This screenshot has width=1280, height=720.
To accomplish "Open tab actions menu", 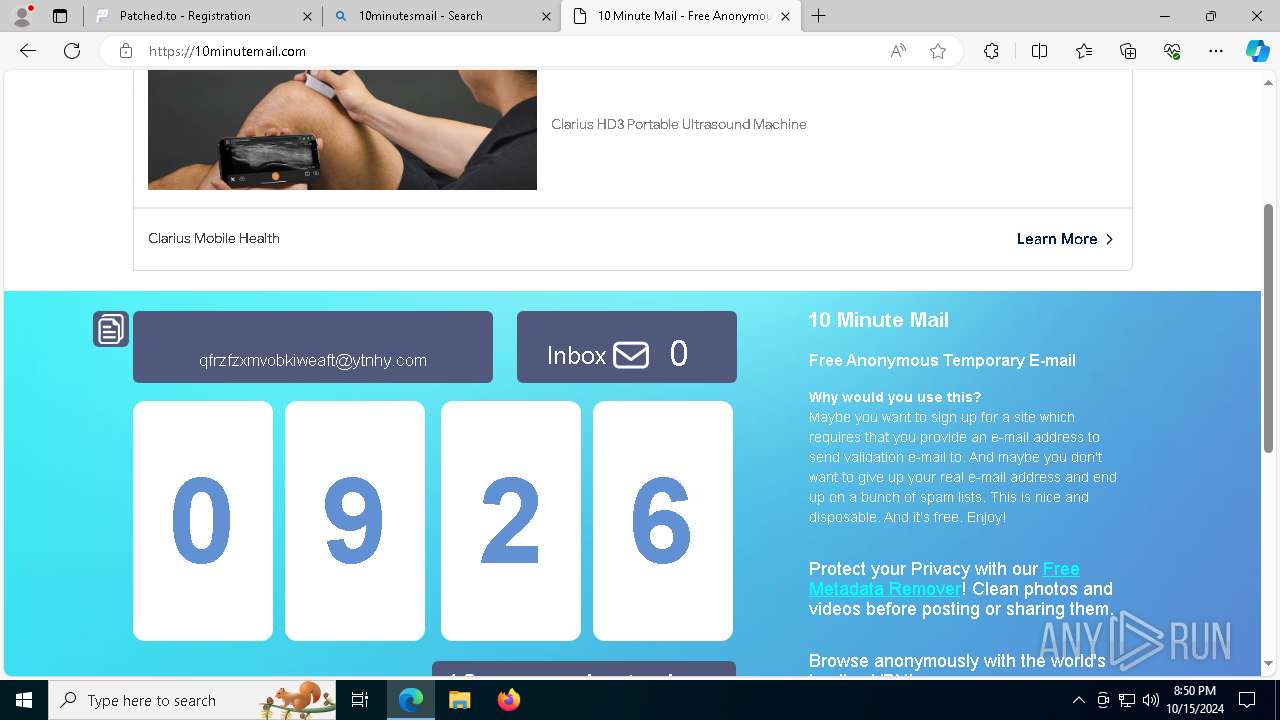I will 60,16.
